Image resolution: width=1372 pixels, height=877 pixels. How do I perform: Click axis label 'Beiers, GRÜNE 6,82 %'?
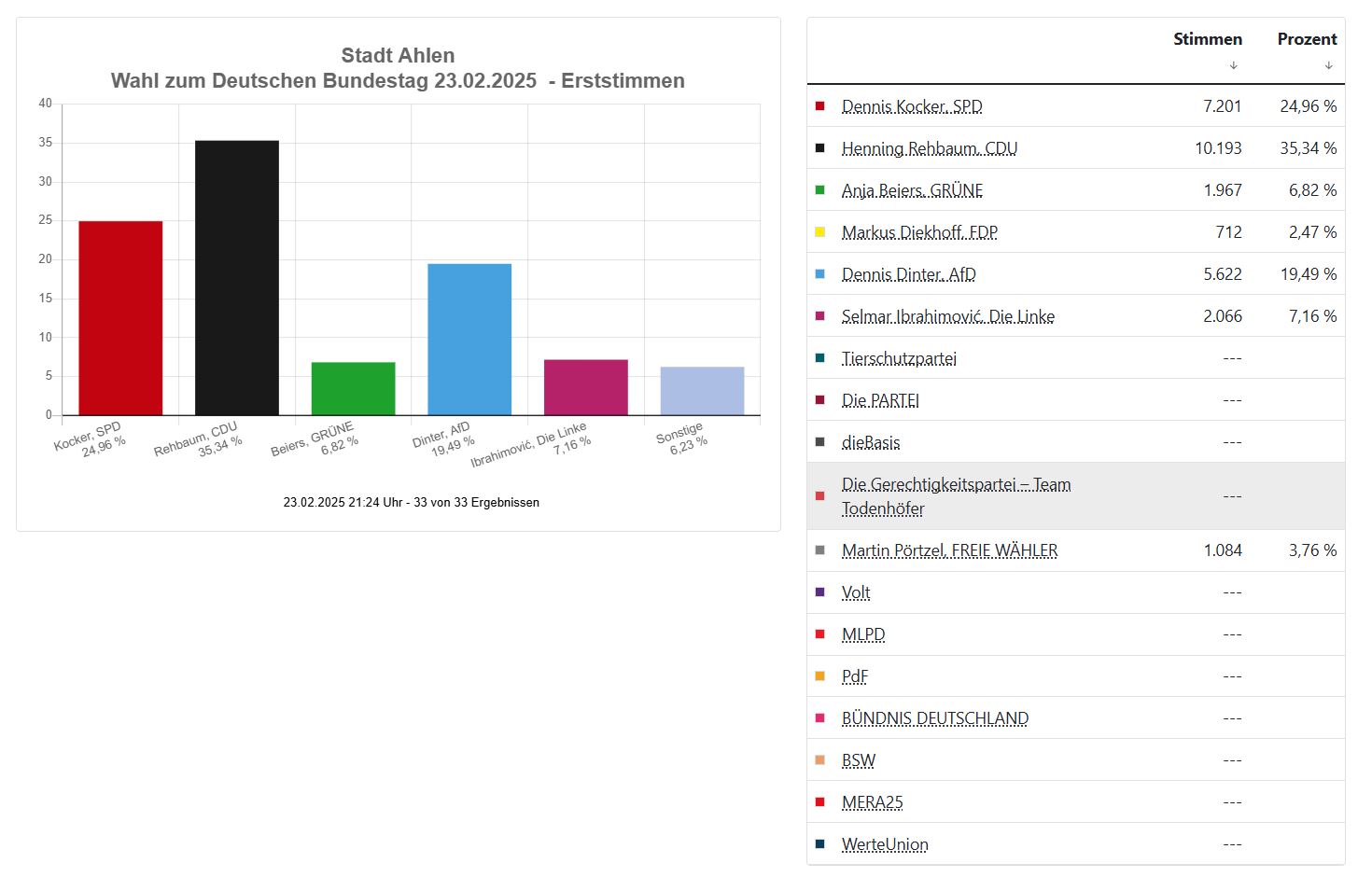click(315, 438)
